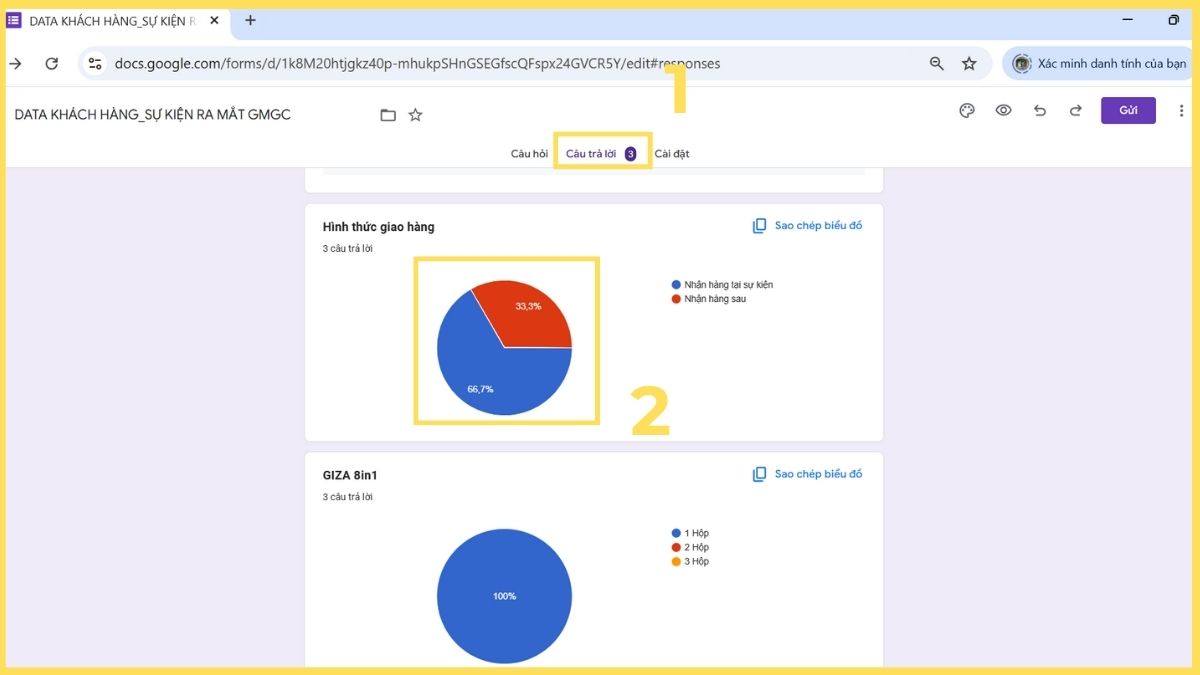Open the theme customization palette icon
This screenshot has height=675, width=1200.
pyautogui.click(x=966, y=110)
